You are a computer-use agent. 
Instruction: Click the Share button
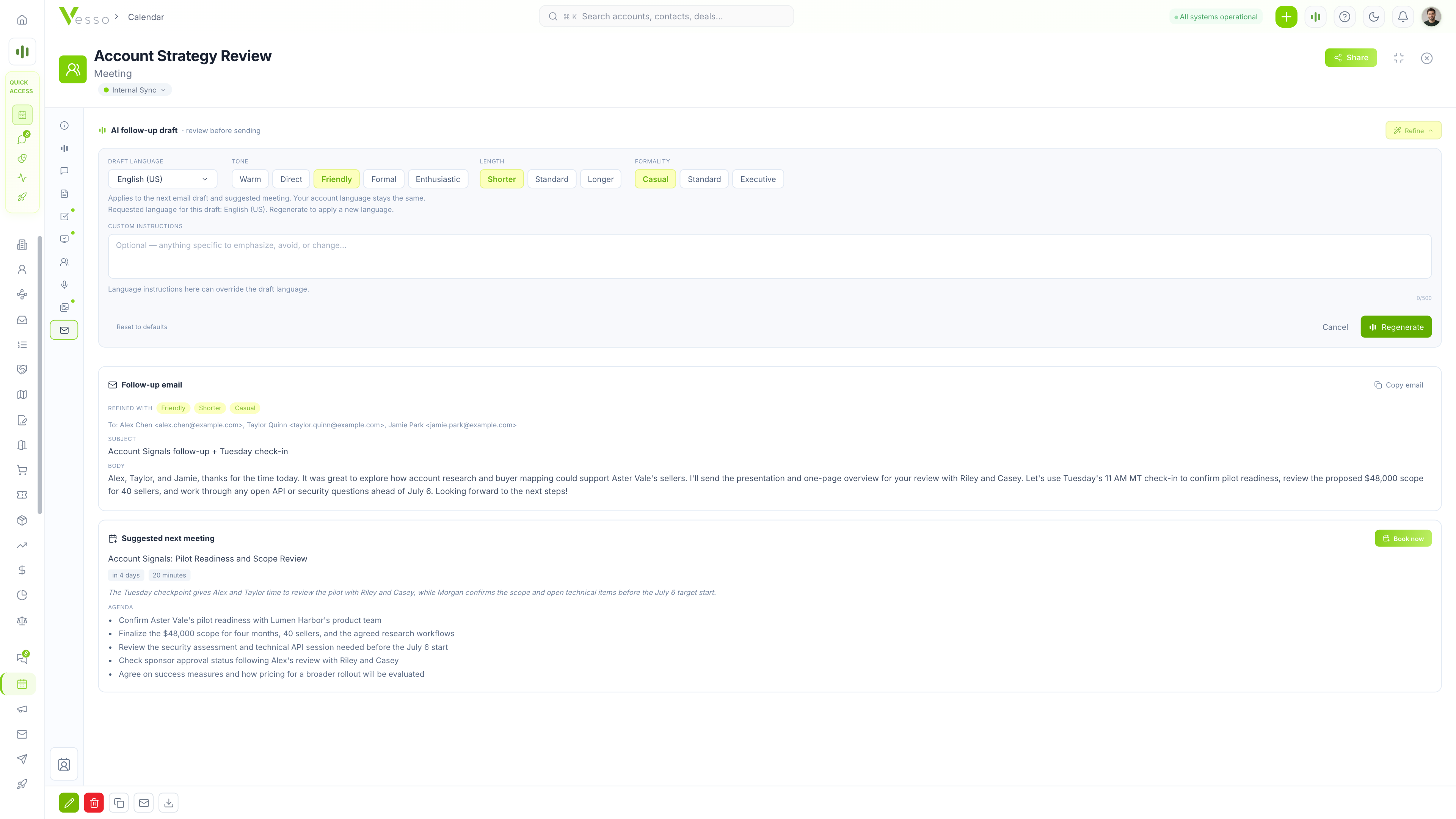(x=1351, y=58)
